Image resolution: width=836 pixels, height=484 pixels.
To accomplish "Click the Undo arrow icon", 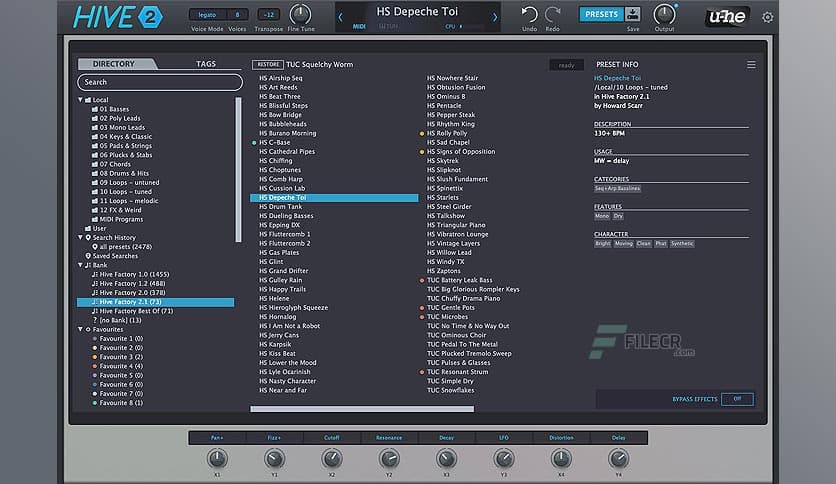I will click(x=529, y=13).
